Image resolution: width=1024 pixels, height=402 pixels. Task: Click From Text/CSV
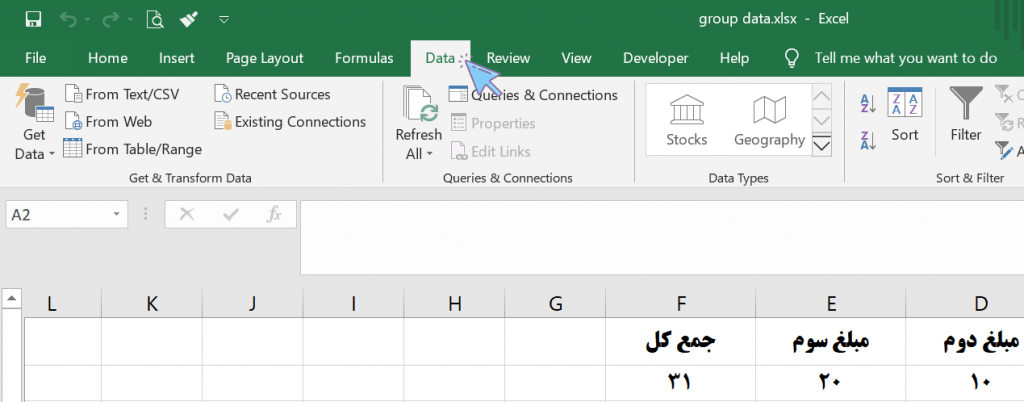pos(122,95)
